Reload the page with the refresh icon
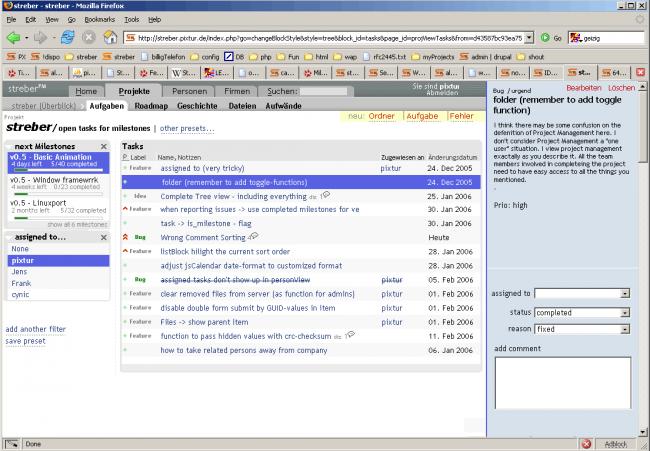The height and width of the screenshot is (451, 650). tap(68, 38)
